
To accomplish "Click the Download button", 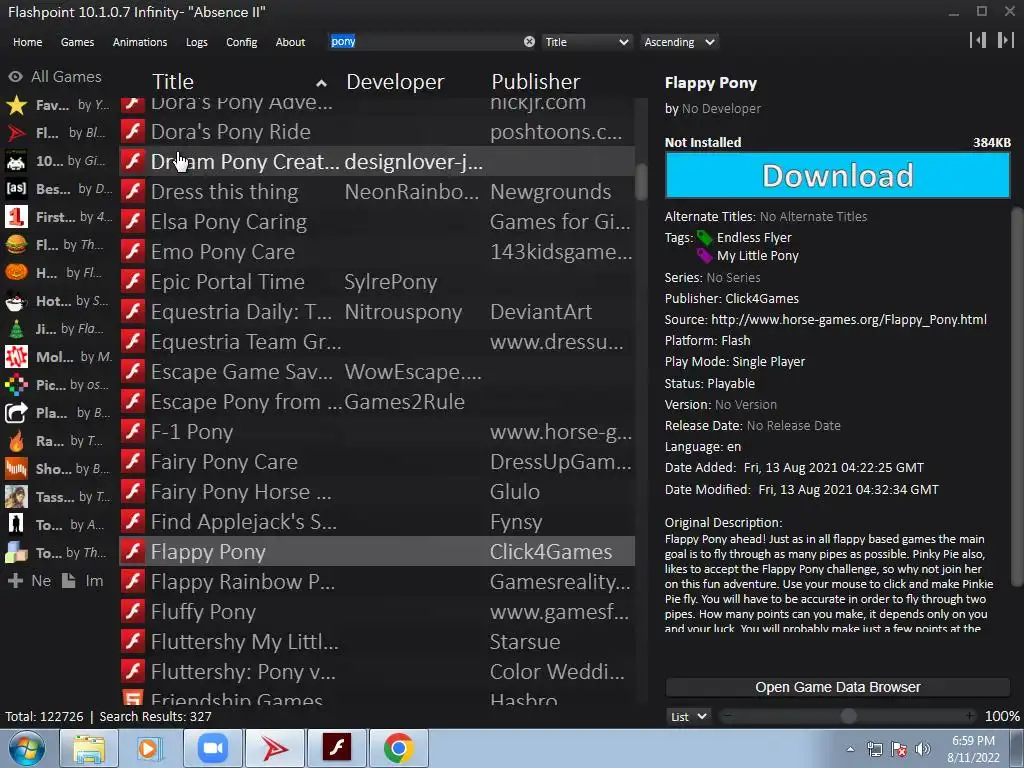I will tap(838, 175).
